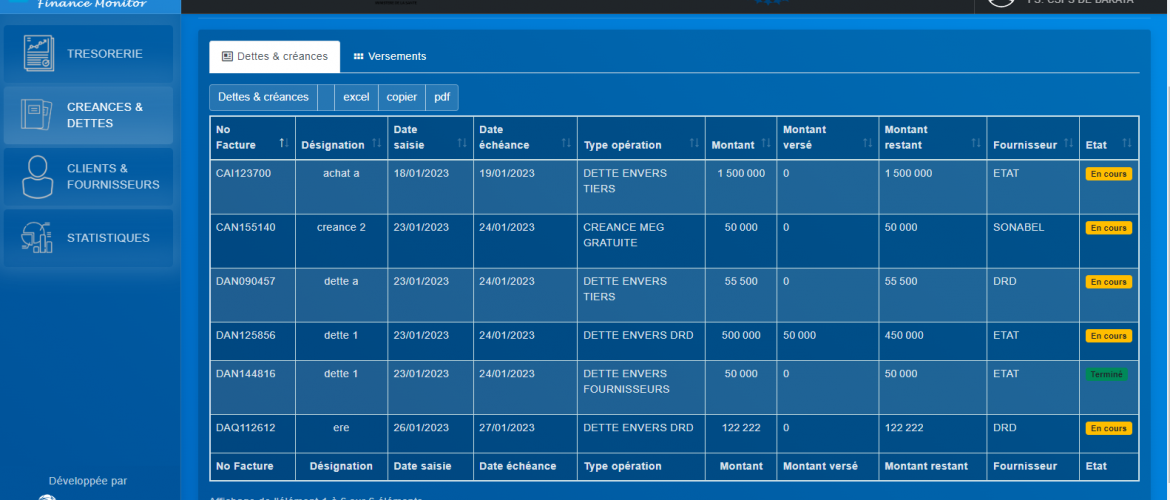The width and height of the screenshot is (1170, 500).
Task: Click sort arrows on Désignation column
Action: point(376,145)
